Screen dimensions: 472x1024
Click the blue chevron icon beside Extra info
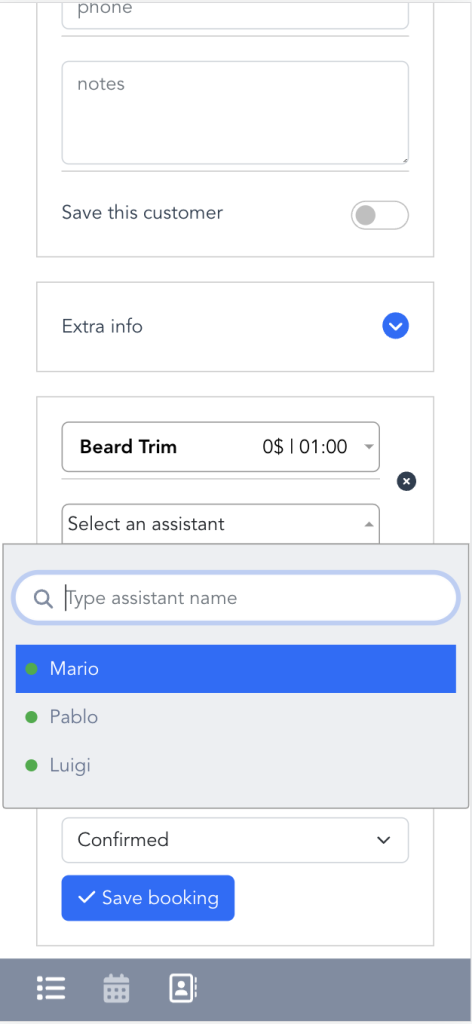(x=396, y=325)
